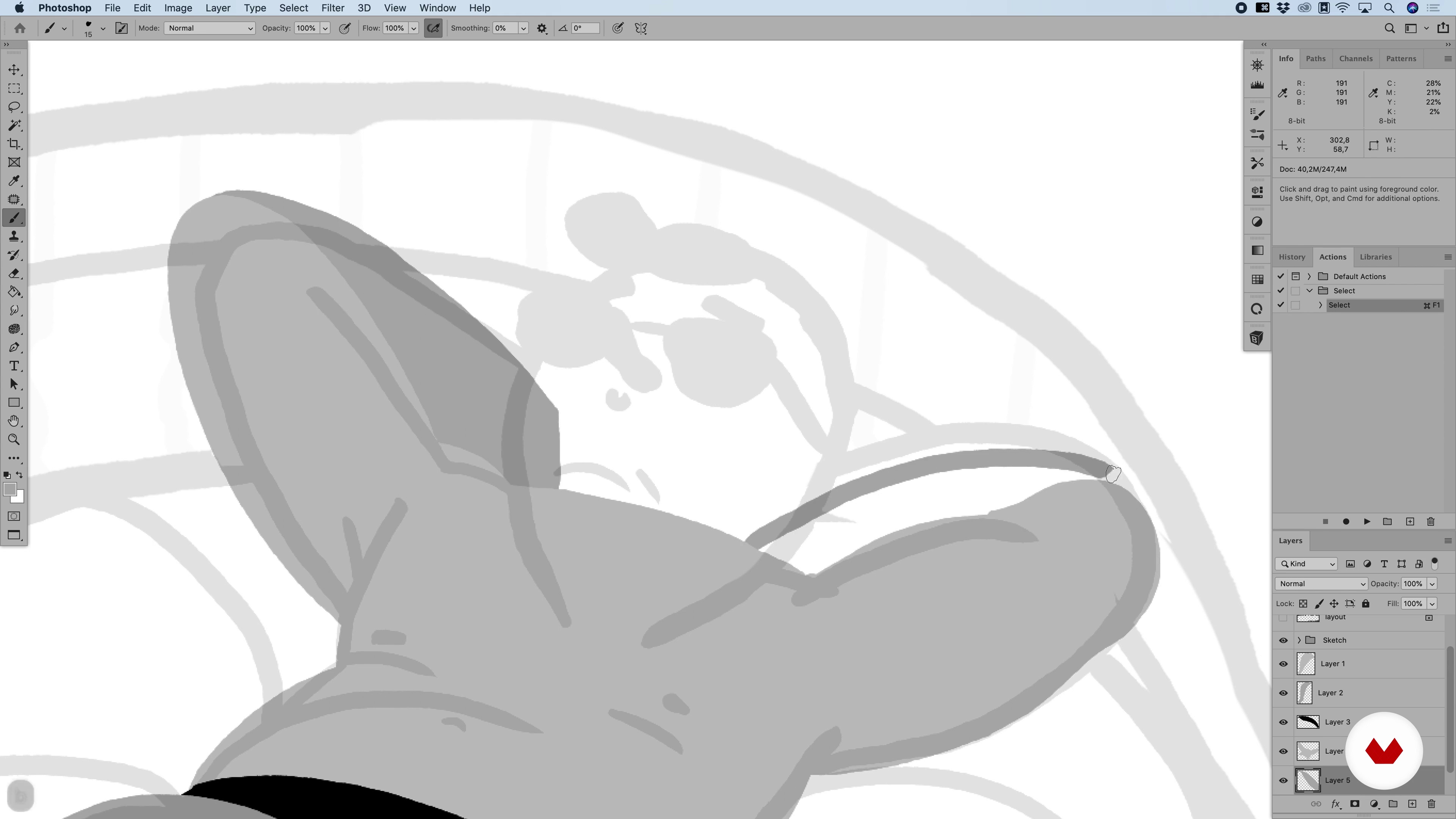The height and width of the screenshot is (819, 1456).
Task: Select the Magic Wand tool
Action: [x=14, y=126]
